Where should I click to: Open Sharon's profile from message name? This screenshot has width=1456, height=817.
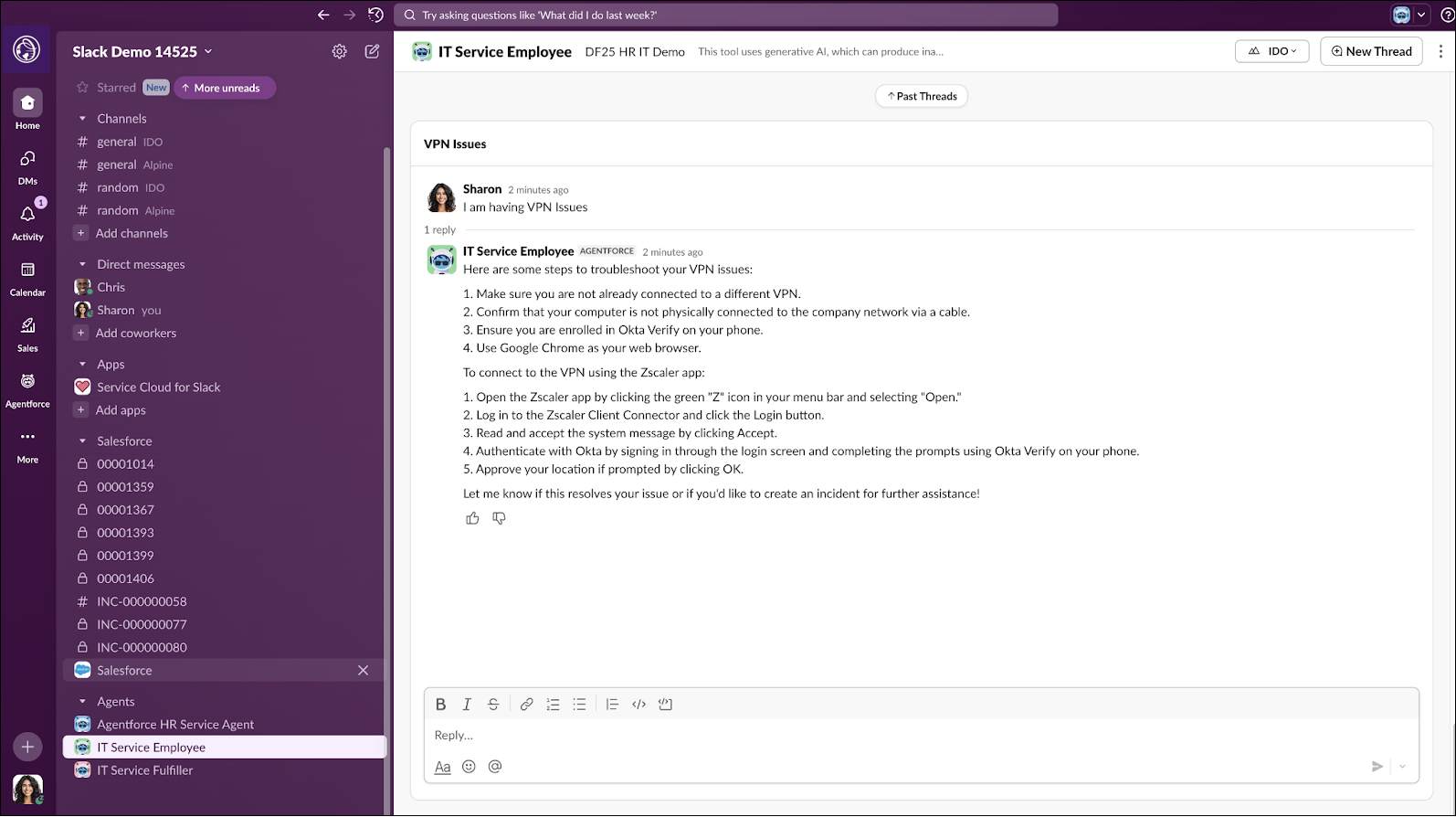coord(482,189)
